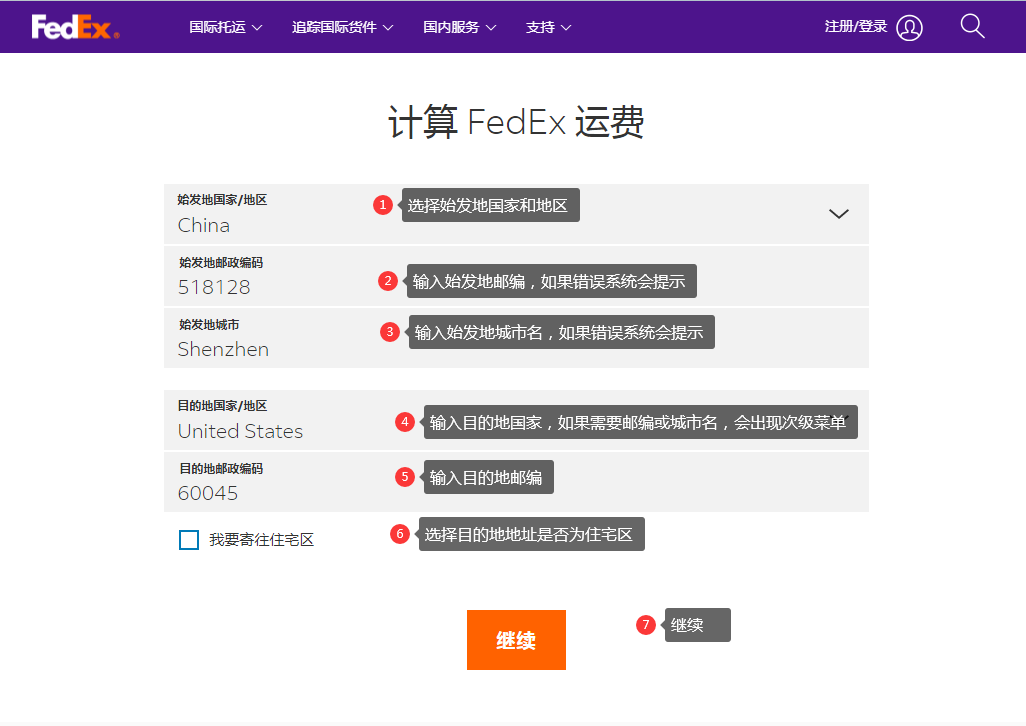
Task: Click the 始发地城市 Shenzhen field
Action: click(x=270, y=349)
